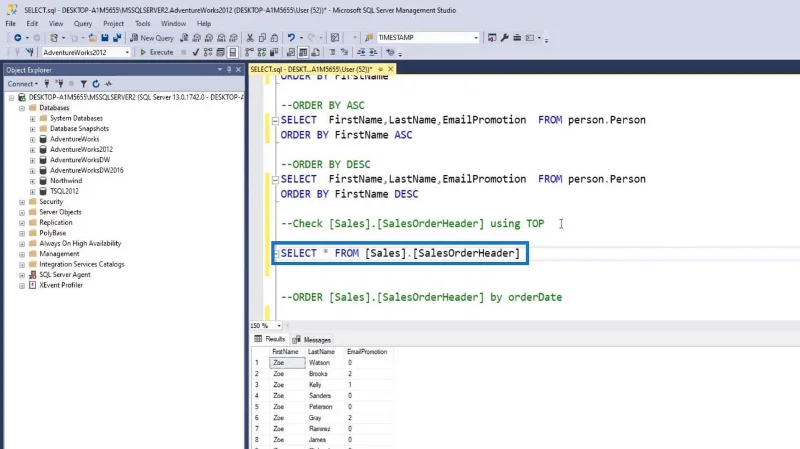Image resolution: width=800 pixels, height=449 pixels.
Task: Toggle Results to Text icon
Action: (x=291, y=52)
